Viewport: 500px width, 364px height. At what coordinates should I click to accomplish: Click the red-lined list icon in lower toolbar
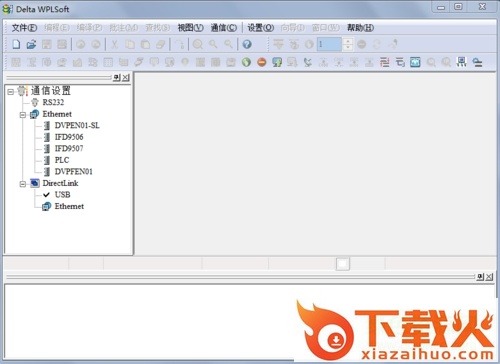coord(384,62)
